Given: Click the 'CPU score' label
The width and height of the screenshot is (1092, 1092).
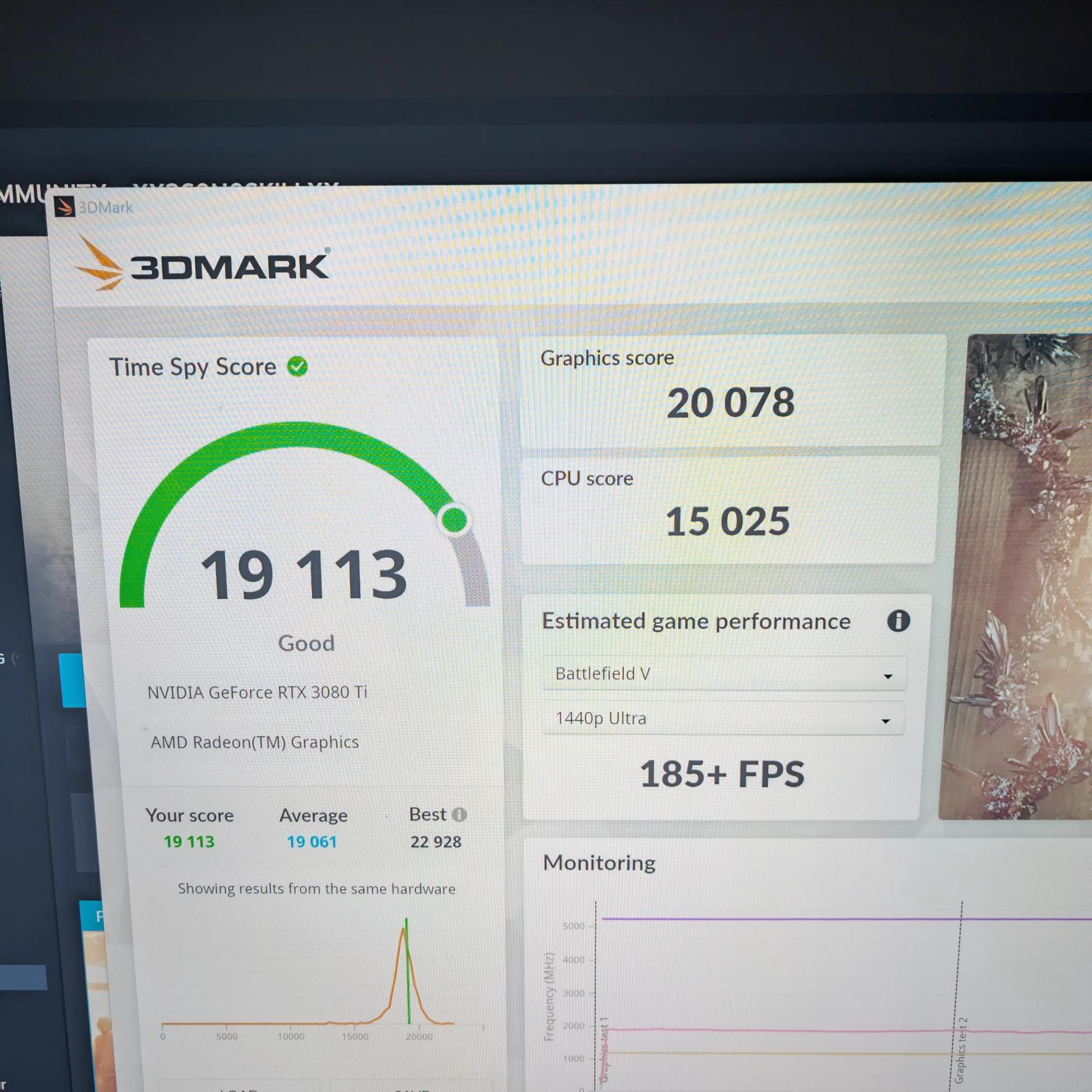Looking at the screenshot, I should pyautogui.click(x=587, y=478).
